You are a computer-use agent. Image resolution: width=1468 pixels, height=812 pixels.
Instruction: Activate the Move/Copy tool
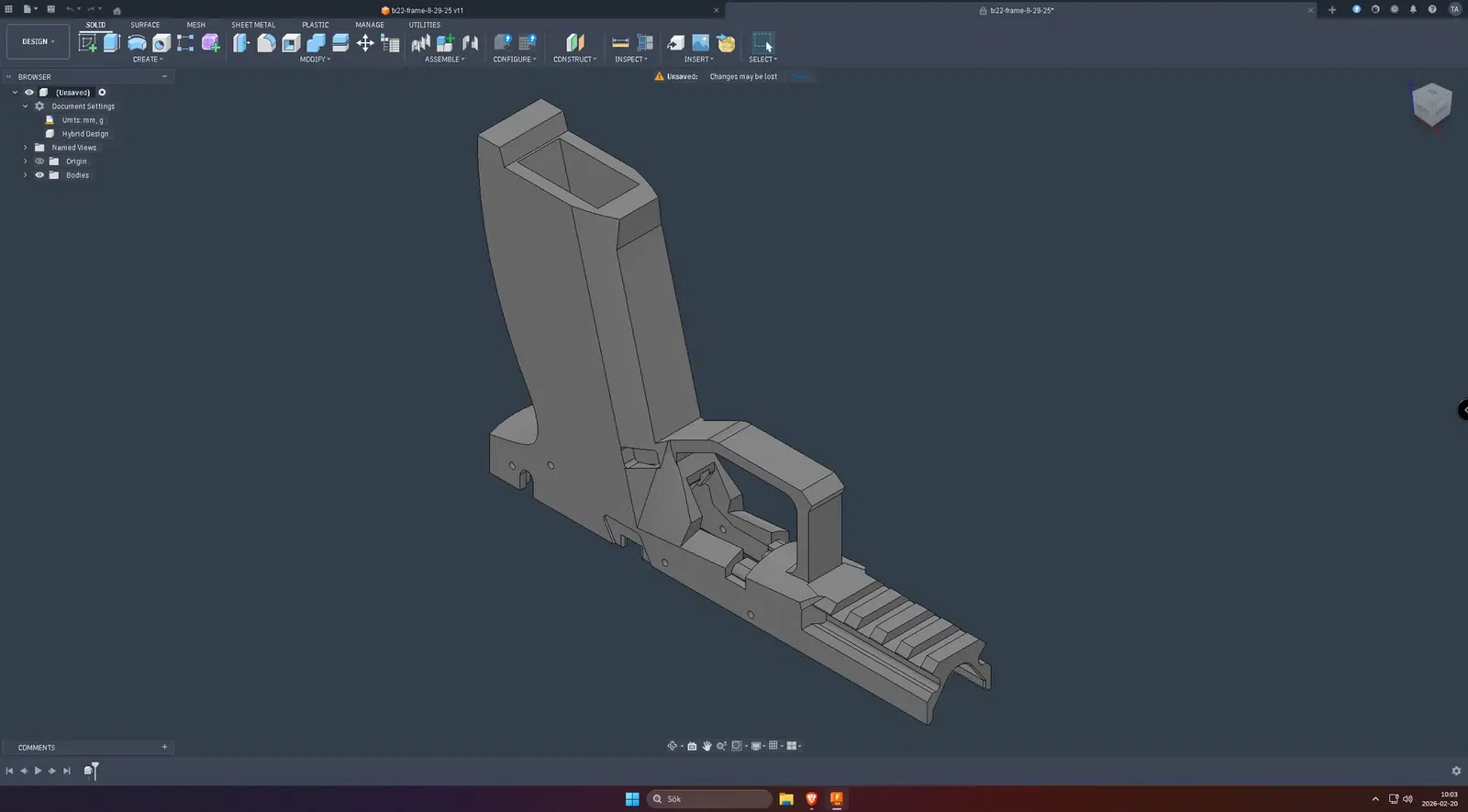pyautogui.click(x=365, y=42)
